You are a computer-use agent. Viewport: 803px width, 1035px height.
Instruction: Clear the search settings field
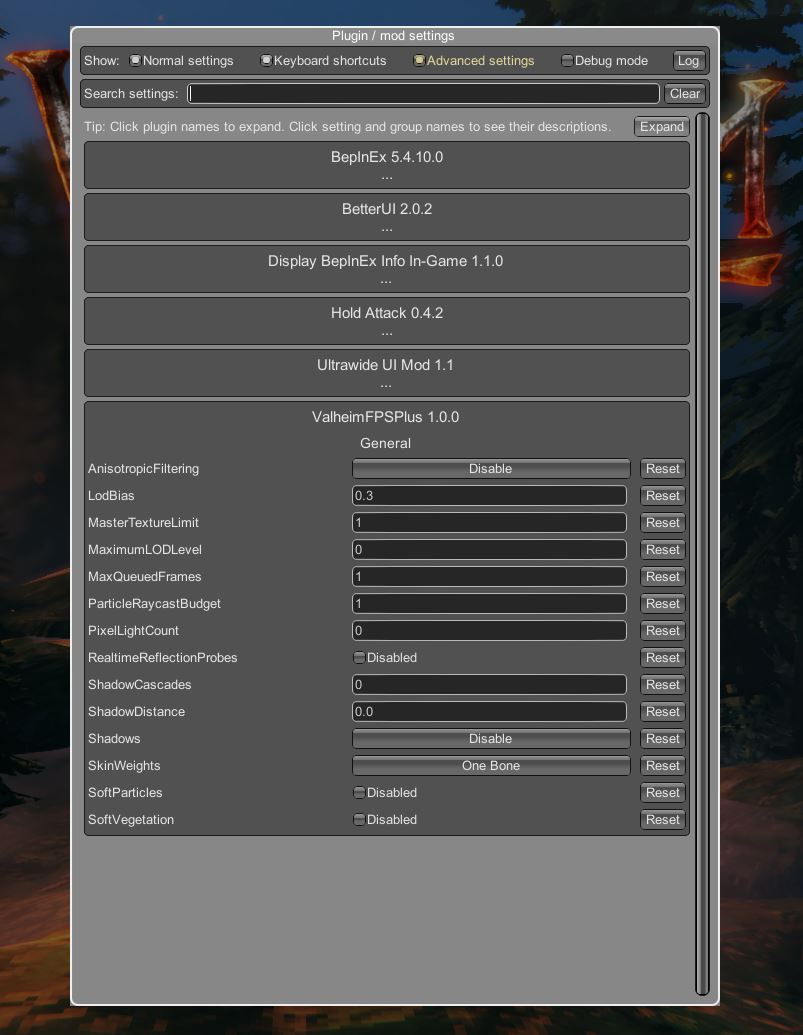tap(684, 94)
